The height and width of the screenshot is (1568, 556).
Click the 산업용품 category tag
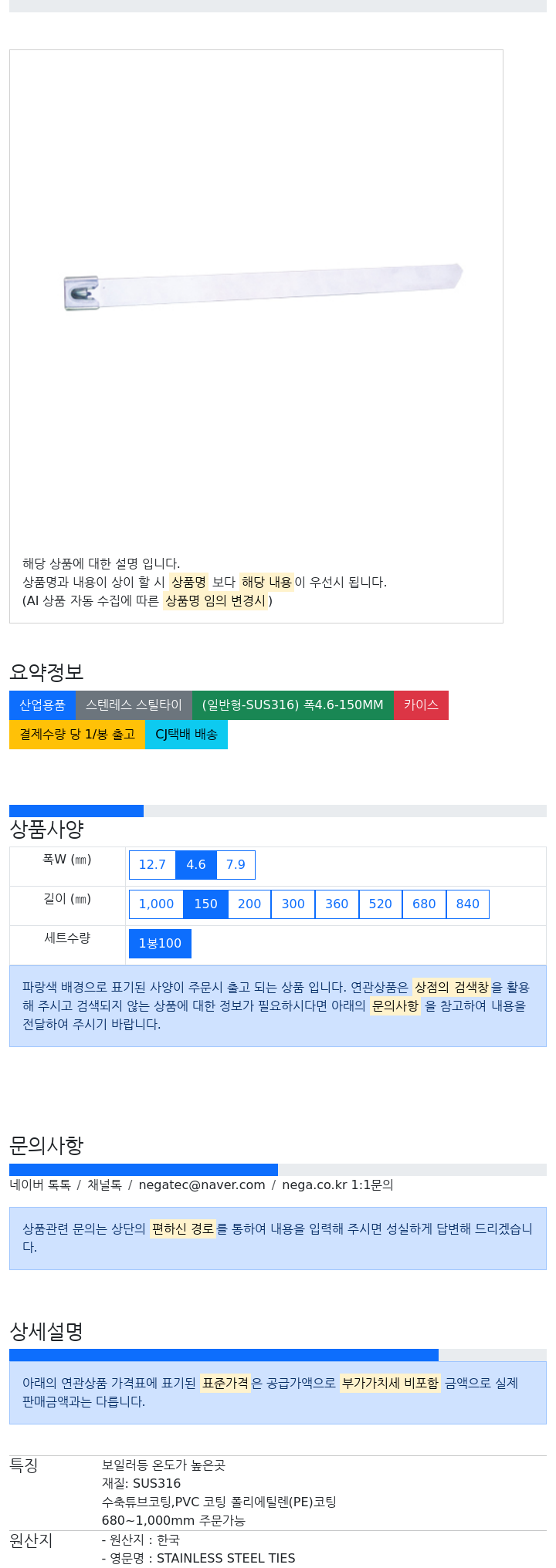[42, 705]
